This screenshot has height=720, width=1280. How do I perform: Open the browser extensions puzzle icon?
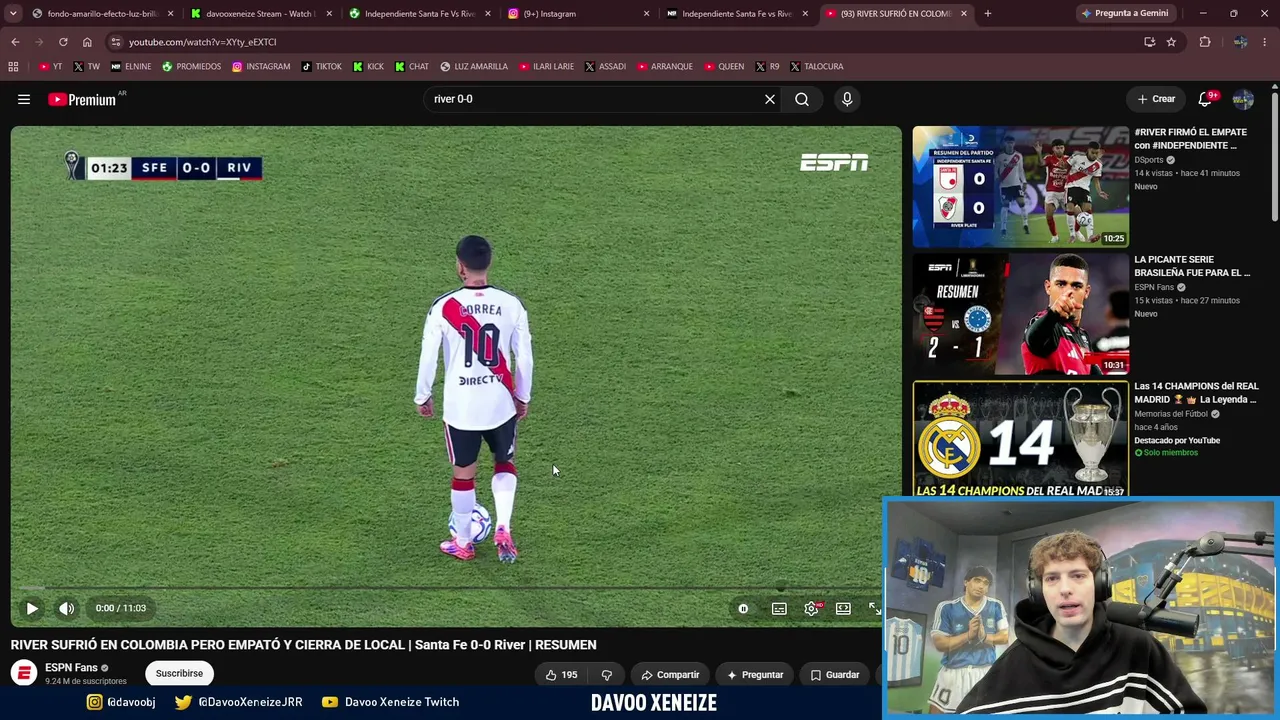pos(1205,42)
